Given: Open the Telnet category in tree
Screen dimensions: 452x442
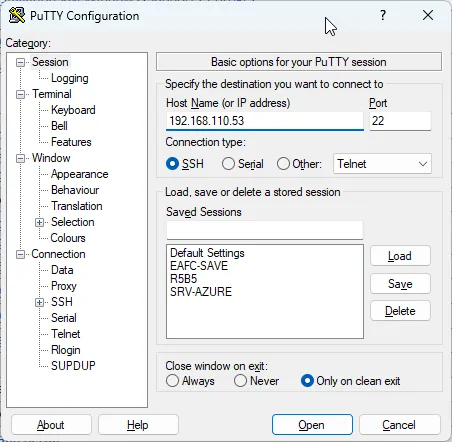Looking at the screenshot, I should tap(66, 334).
